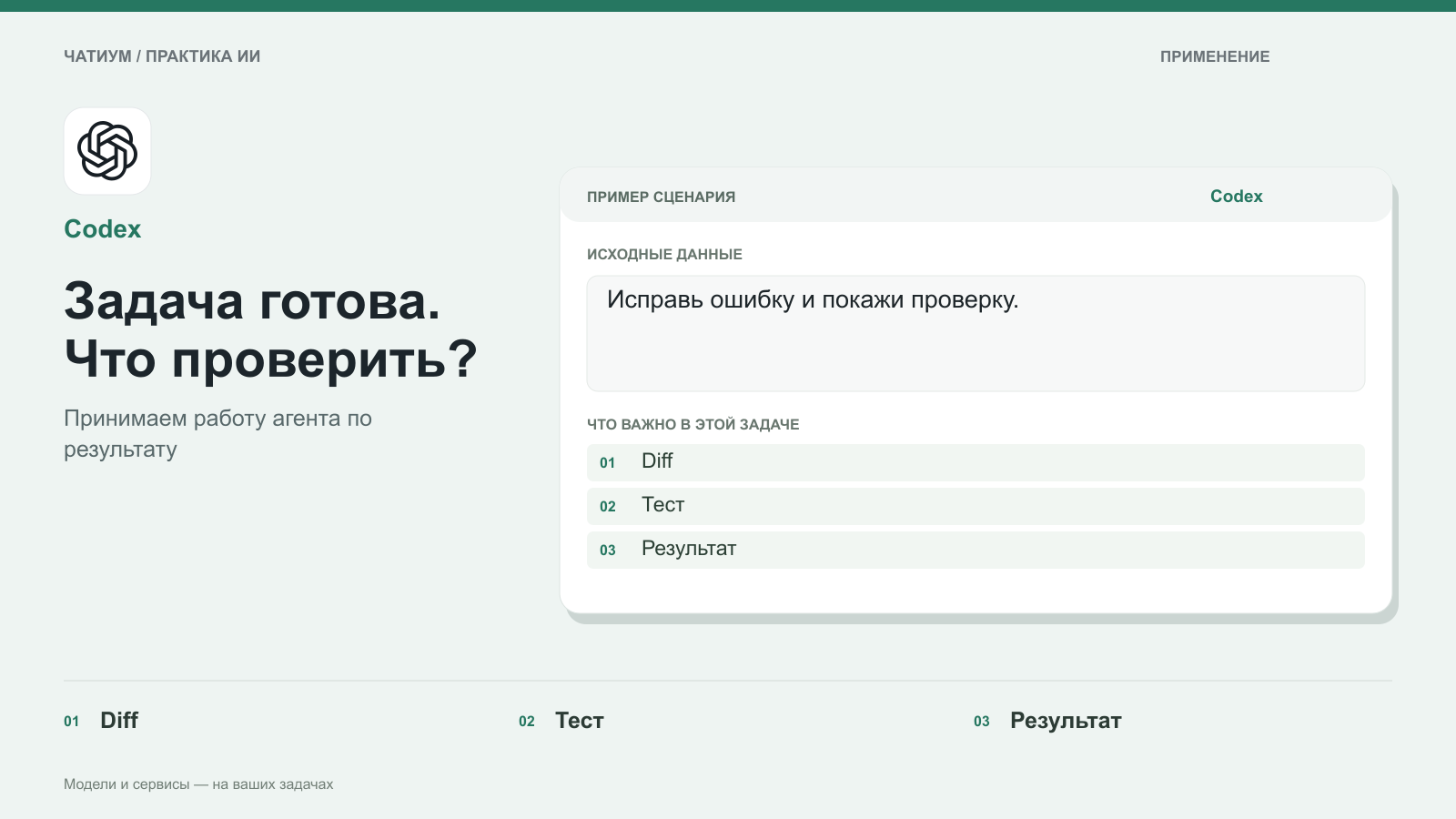Click the 'ИСХОДНЫЕ ДАННЫЕ' section label
The width and height of the screenshot is (1456, 819).
tap(664, 255)
